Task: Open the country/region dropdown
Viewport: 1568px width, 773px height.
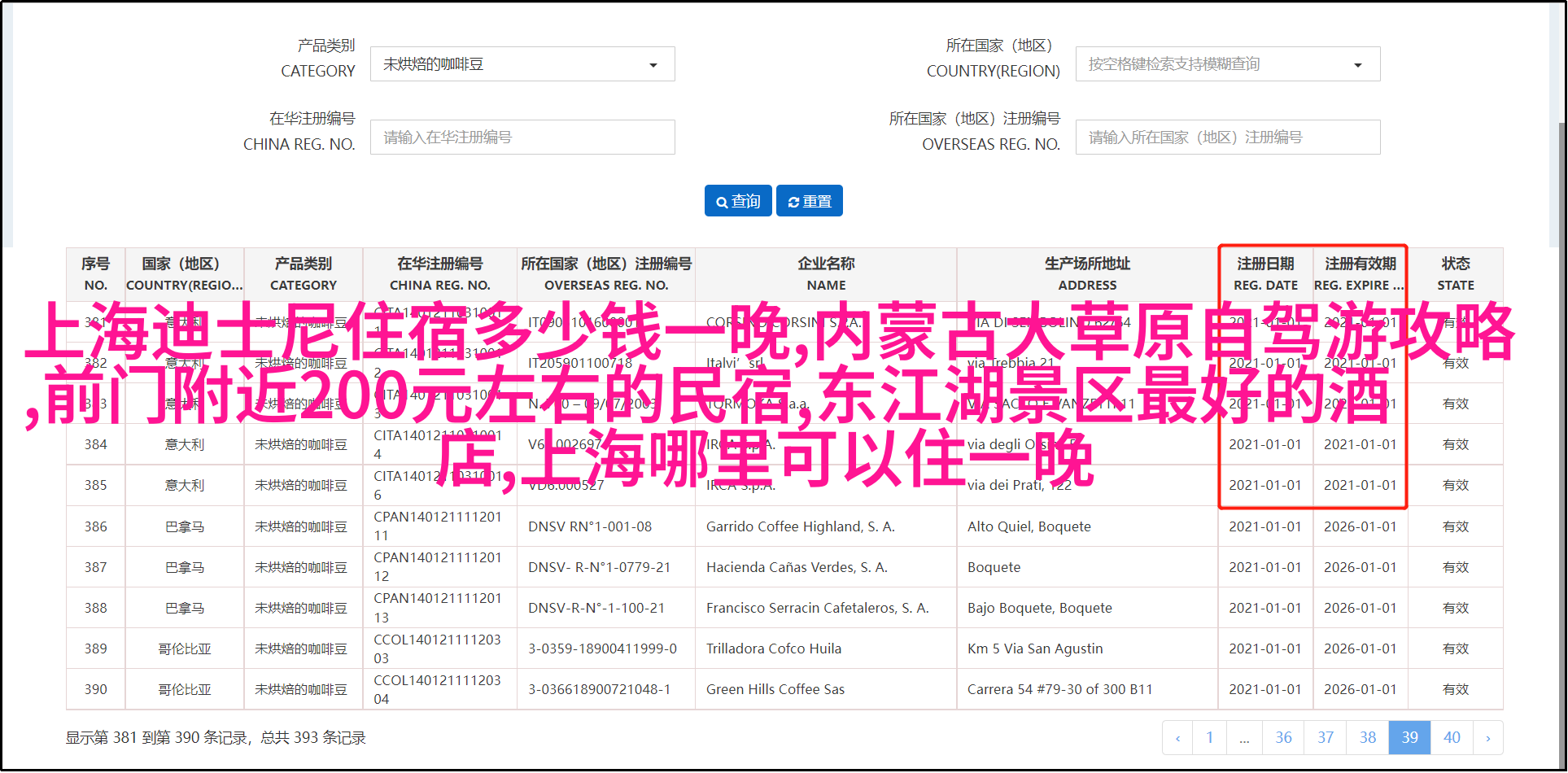Action: click(1228, 64)
